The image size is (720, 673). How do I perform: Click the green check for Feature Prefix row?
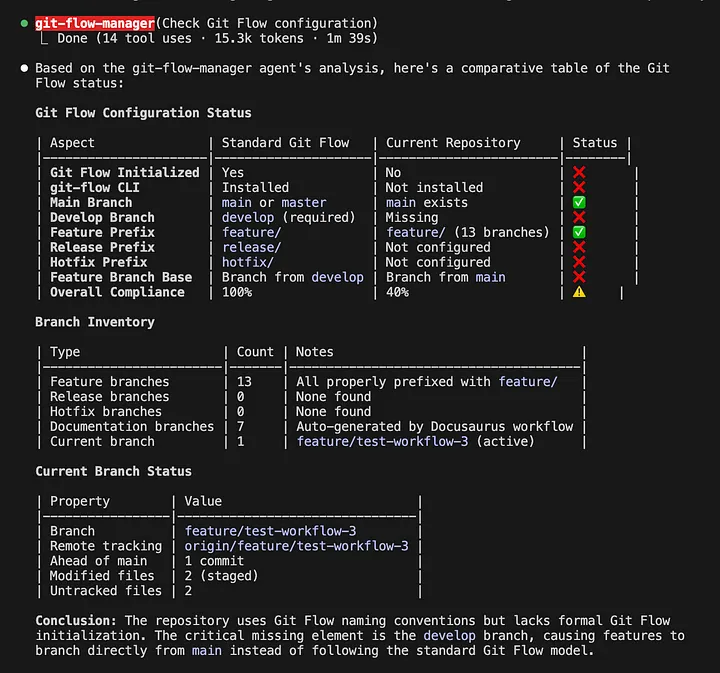(579, 232)
